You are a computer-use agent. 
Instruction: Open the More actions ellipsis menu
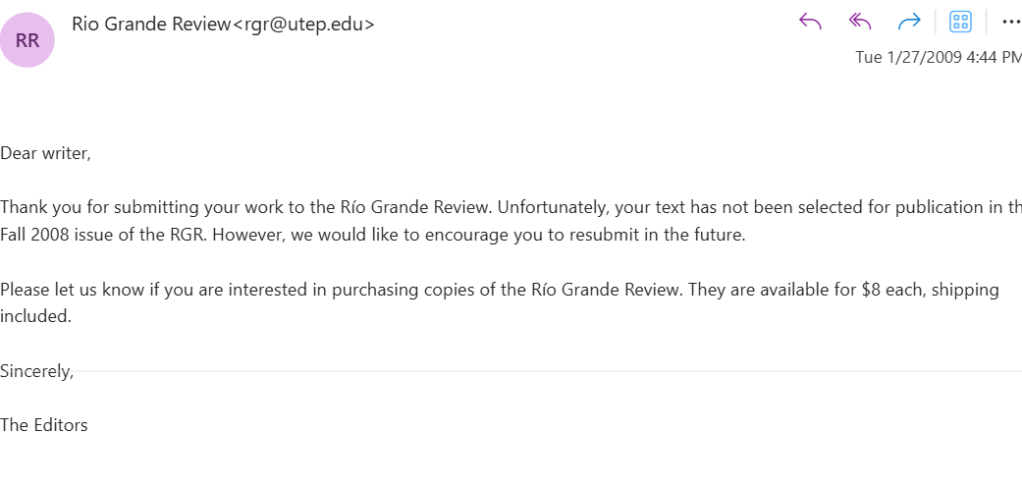[1010, 22]
